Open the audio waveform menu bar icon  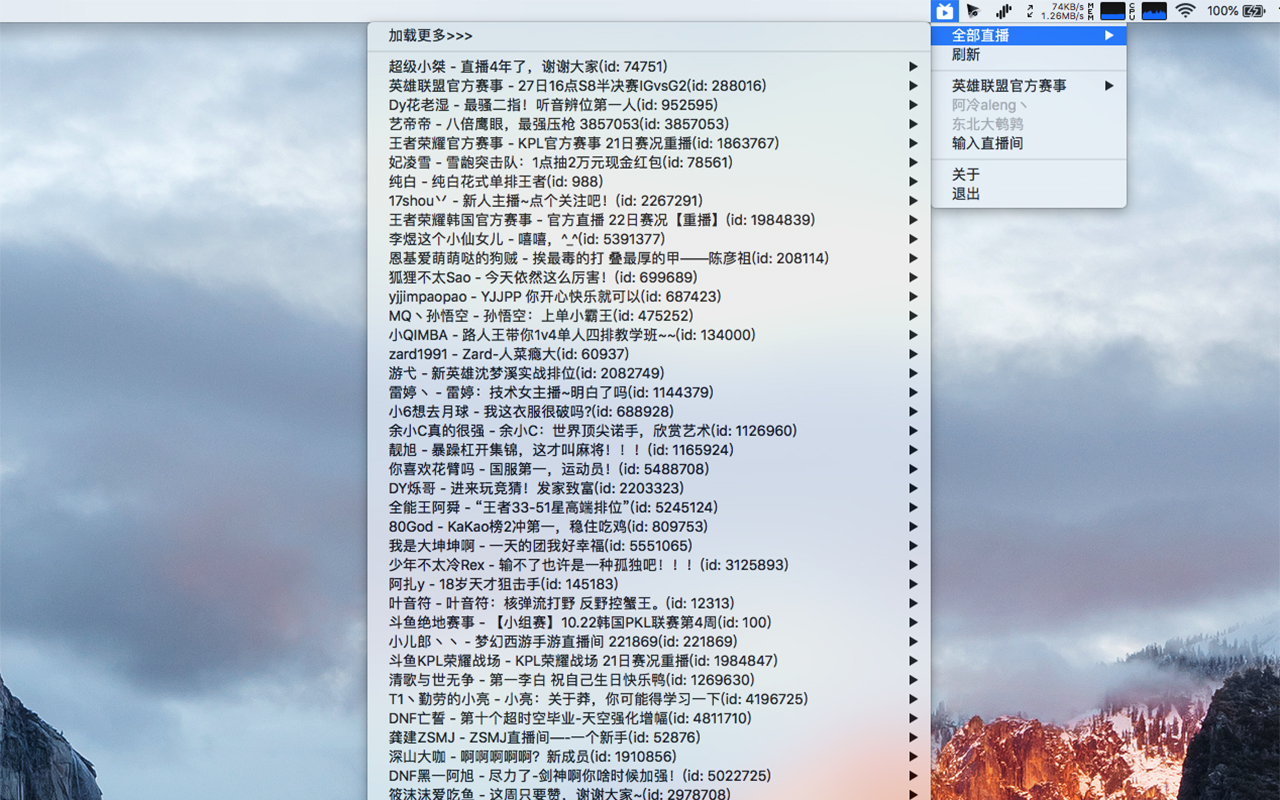tap(1003, 11)
